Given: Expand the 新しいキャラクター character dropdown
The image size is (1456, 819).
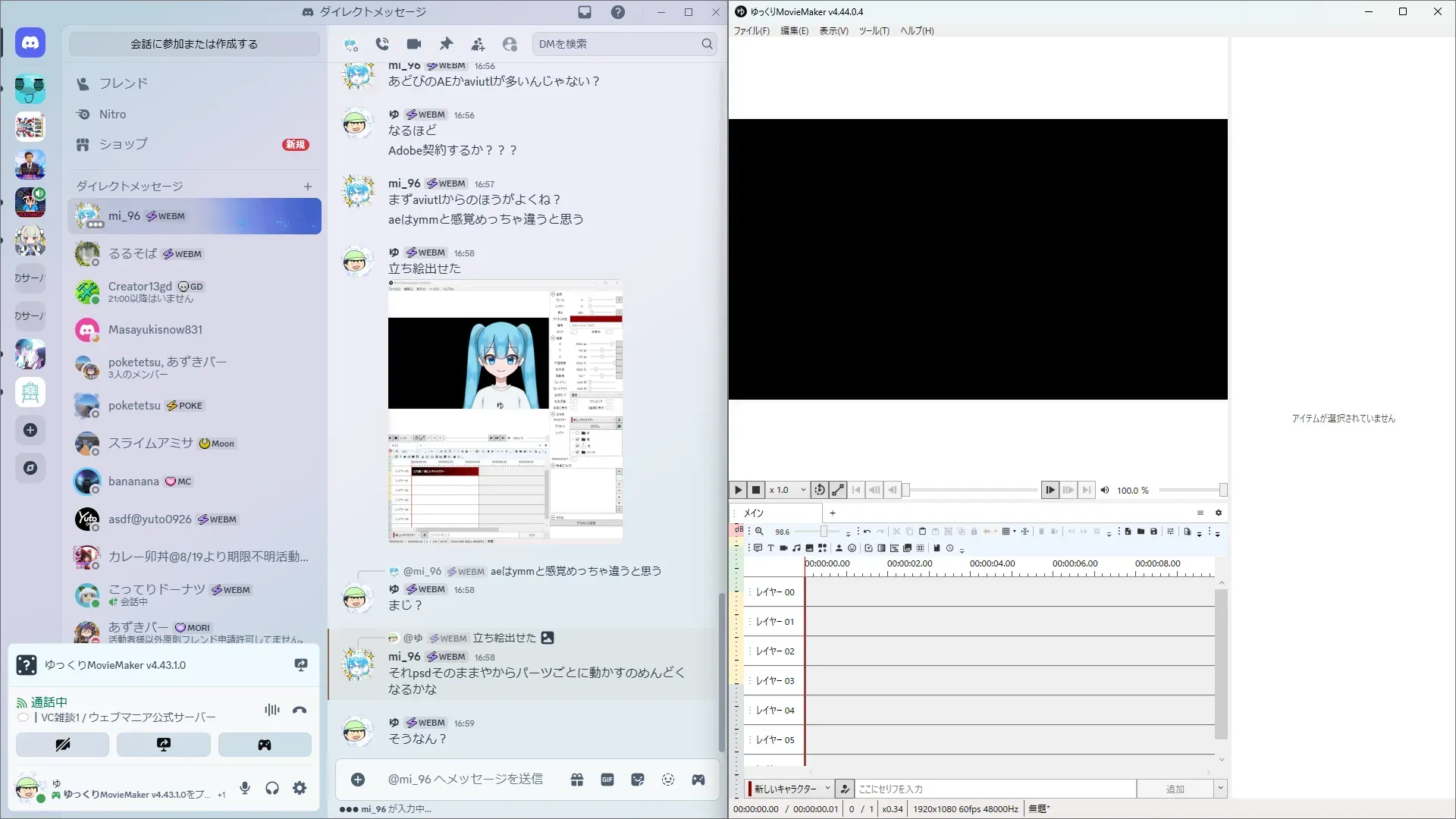Looking at the screenshot, I should click(x=827, y=789).
